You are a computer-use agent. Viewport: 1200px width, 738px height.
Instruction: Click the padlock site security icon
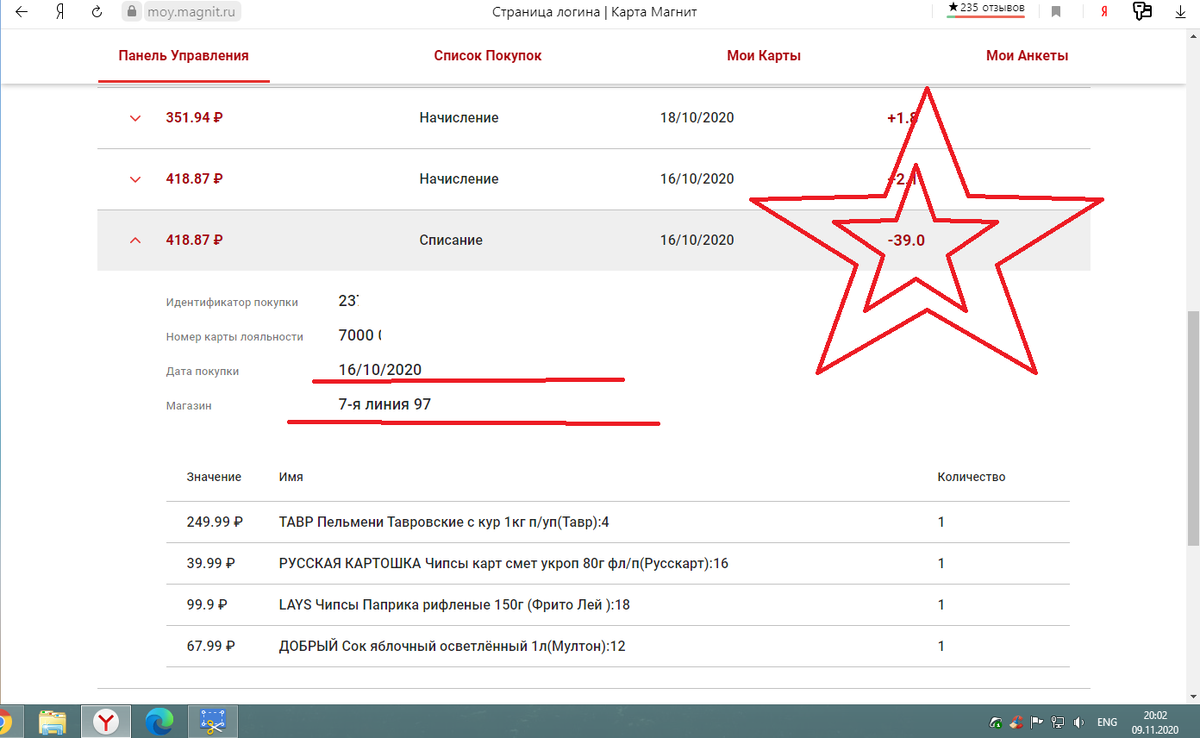click(132, 12)
